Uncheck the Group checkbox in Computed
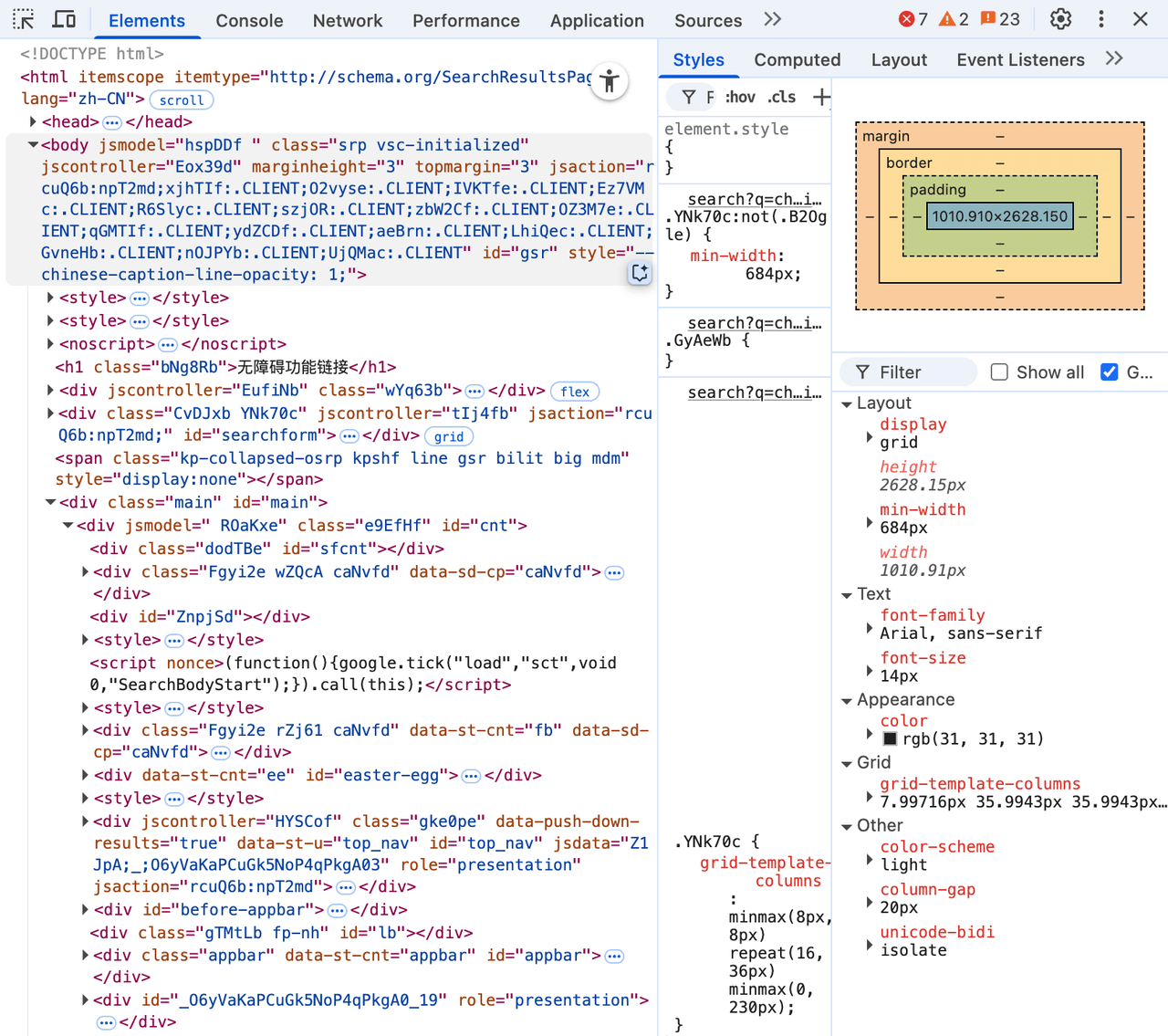The width and height of the screenshot is (1168, 1036). (x=1110, y=372)
